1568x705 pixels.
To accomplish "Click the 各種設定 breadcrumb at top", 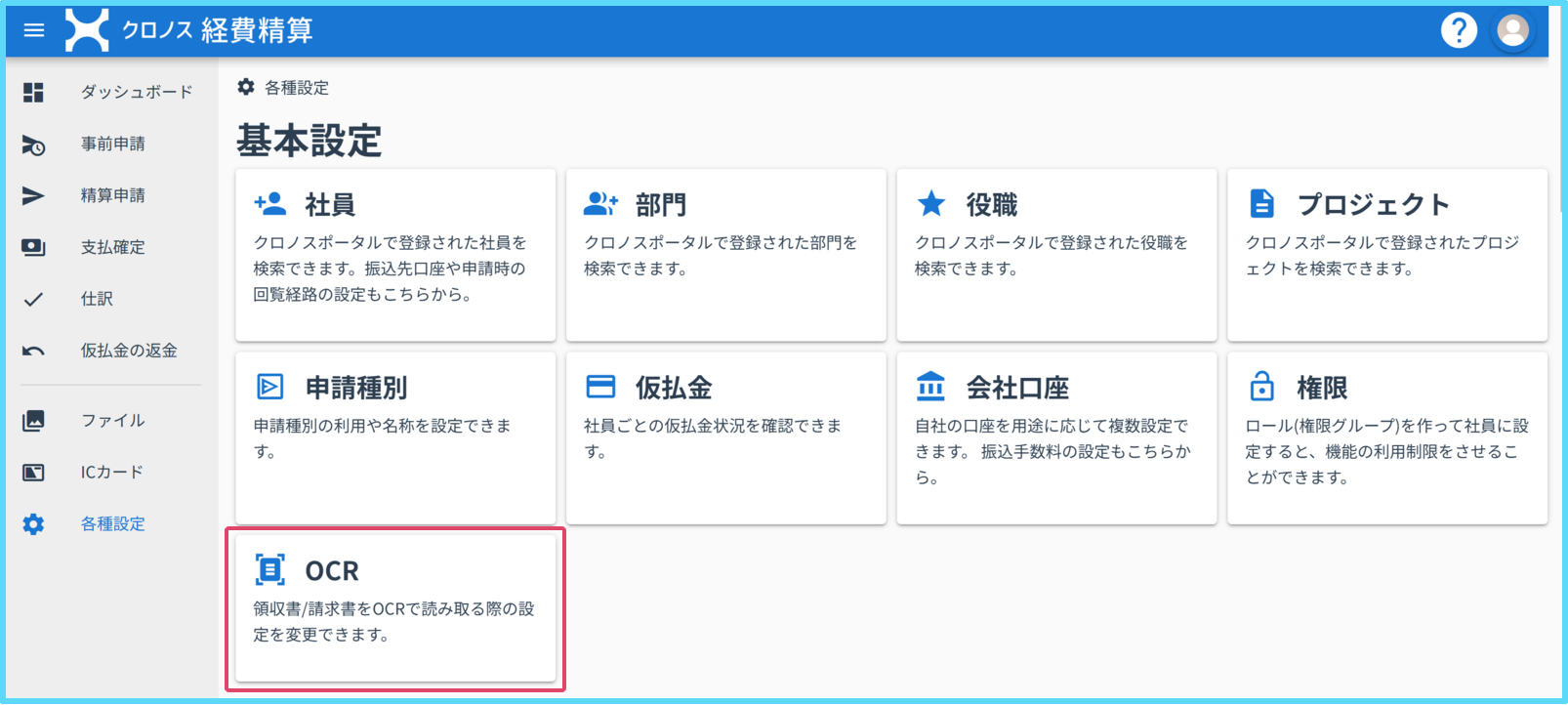I will [296, 88].
